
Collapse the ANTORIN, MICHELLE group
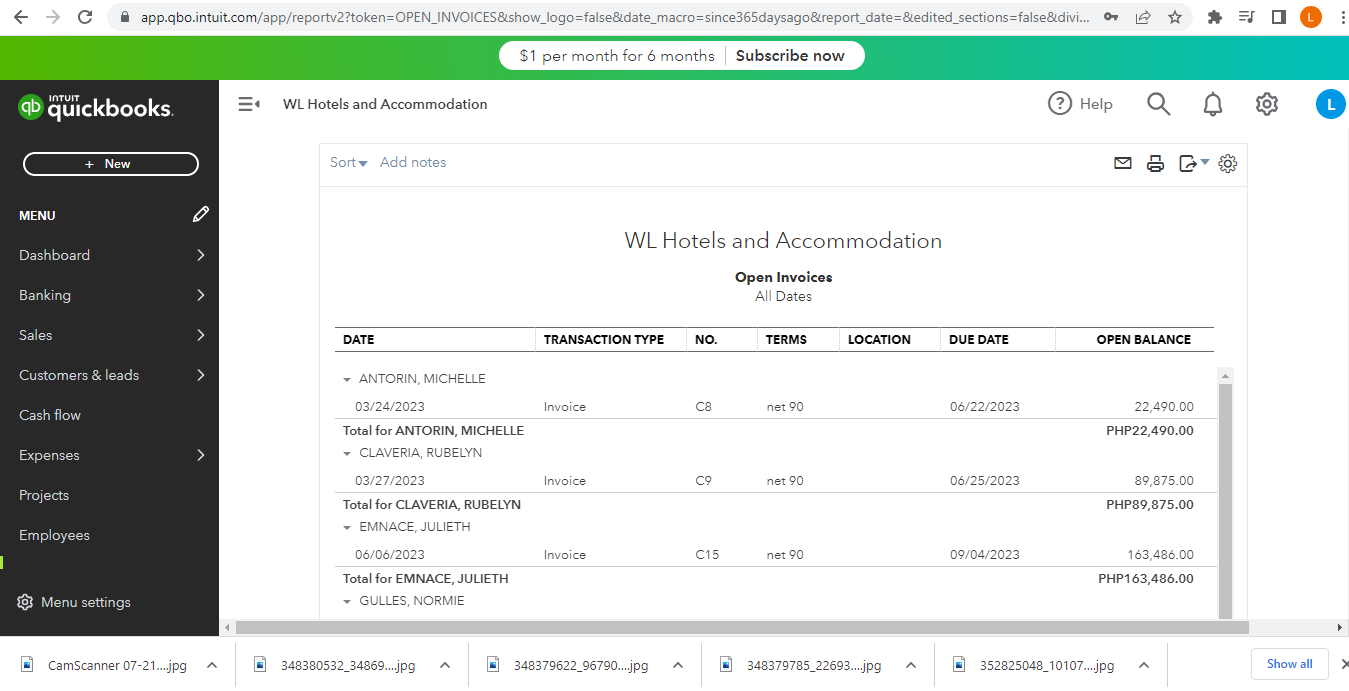pos(347,380)
